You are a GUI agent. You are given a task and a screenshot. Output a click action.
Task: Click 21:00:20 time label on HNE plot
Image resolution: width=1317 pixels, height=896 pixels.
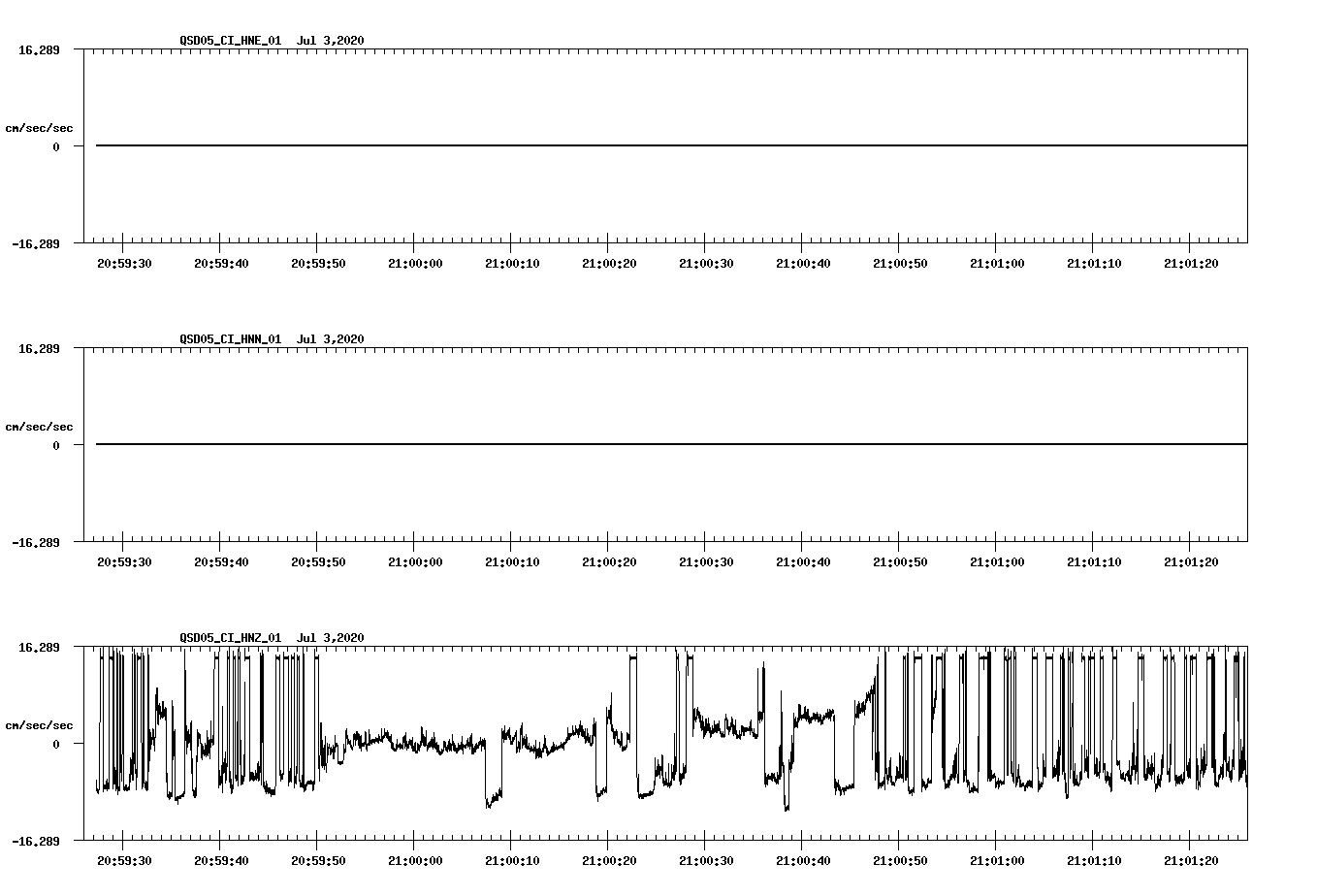(609, 264)
